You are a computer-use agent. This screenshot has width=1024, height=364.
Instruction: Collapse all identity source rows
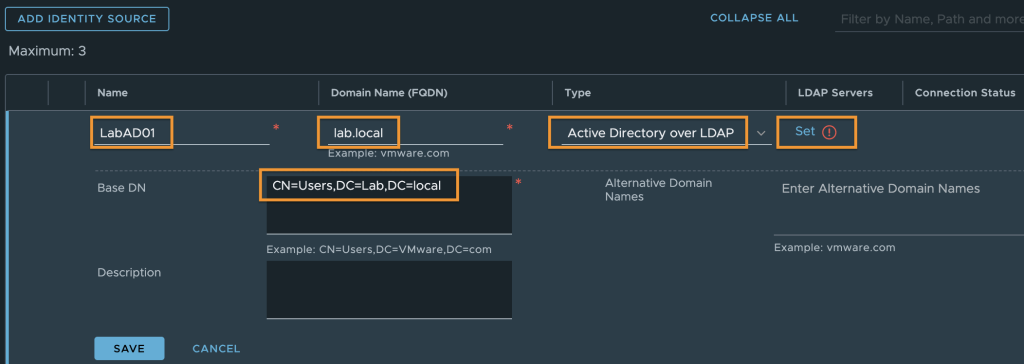754,18
